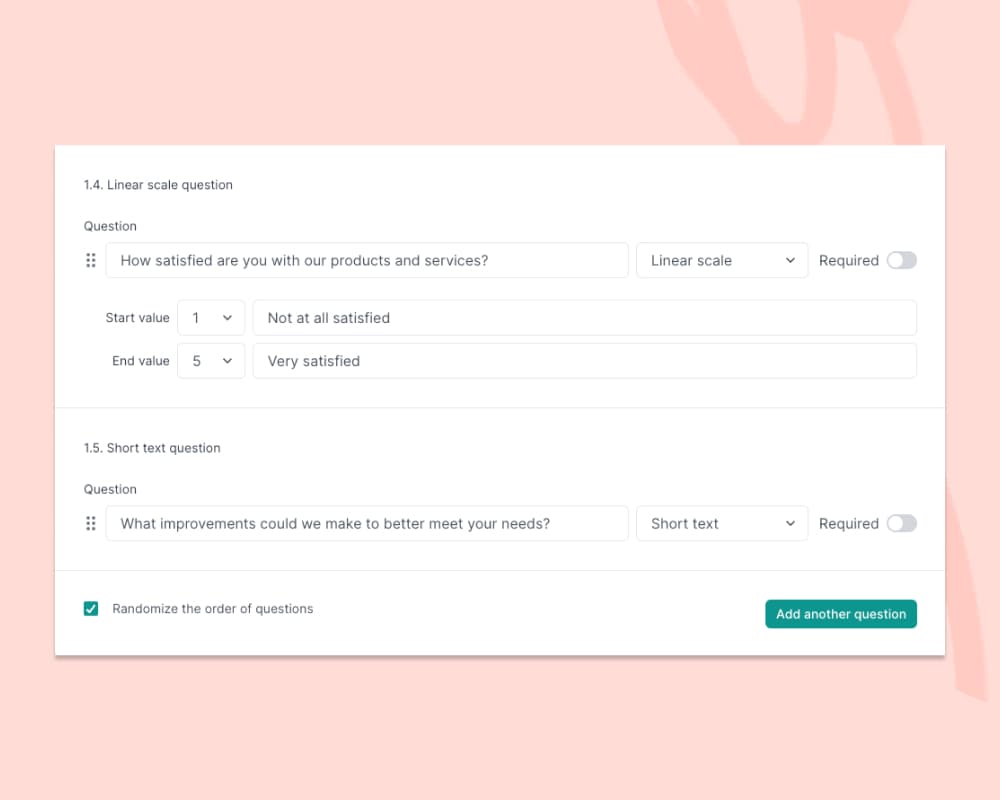Screen dimensions: 1000x800
Task: Edit the 'Very satisfied' end label field
Action: click(x=584, y=361)
